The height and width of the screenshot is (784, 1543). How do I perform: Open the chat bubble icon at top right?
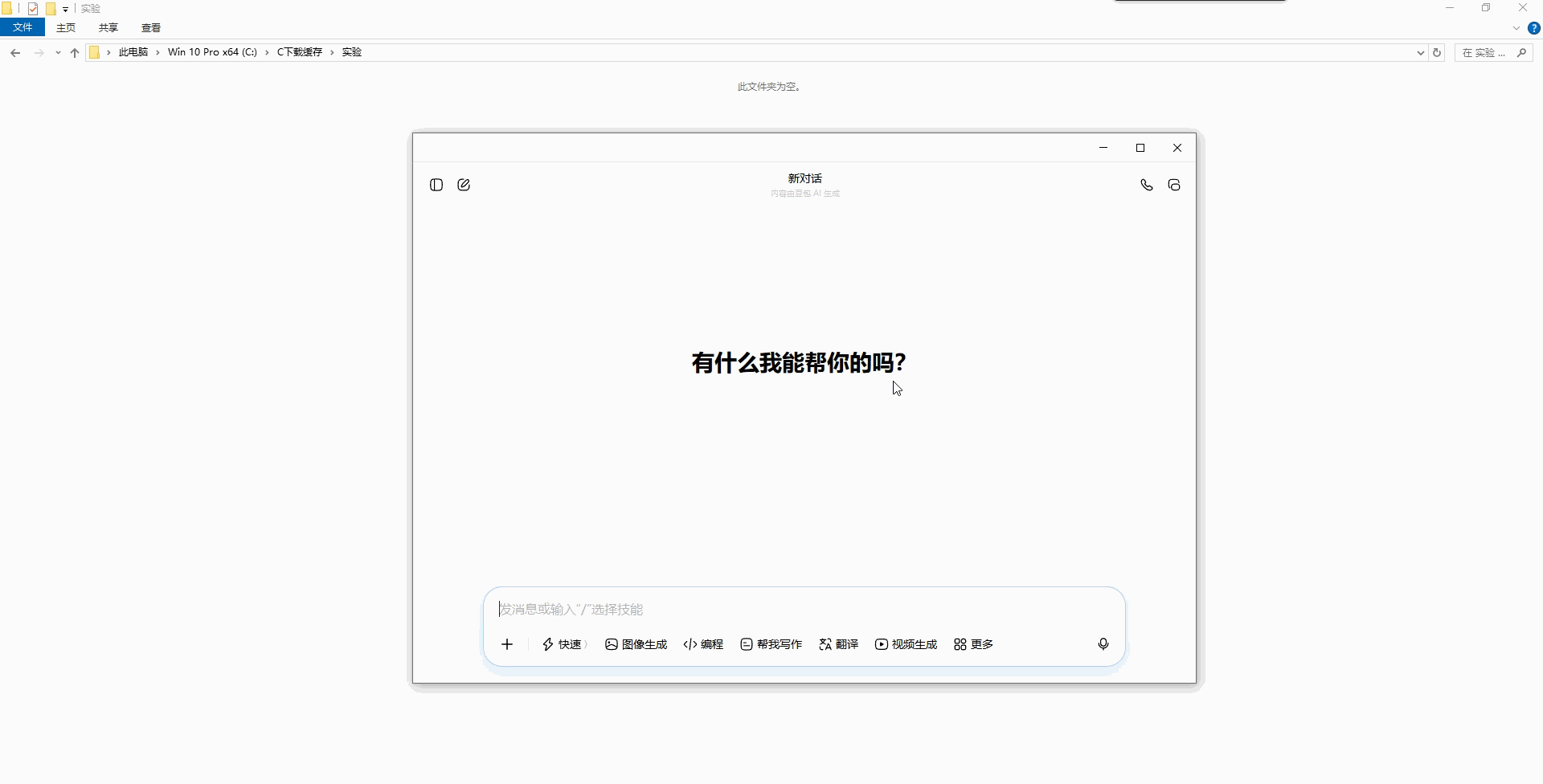point(1174,185)
